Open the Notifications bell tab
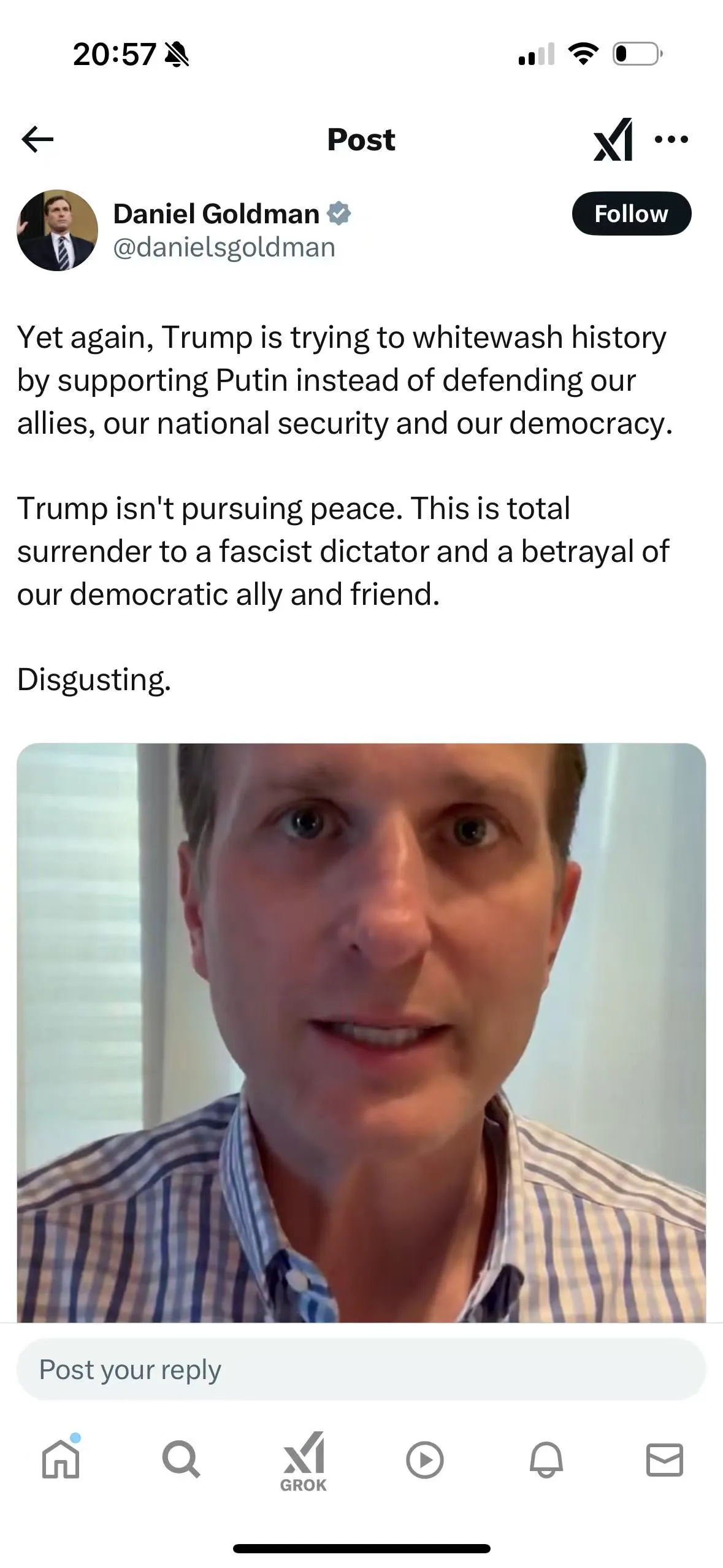This screenshot has width=723, height=1568. 546,1460
